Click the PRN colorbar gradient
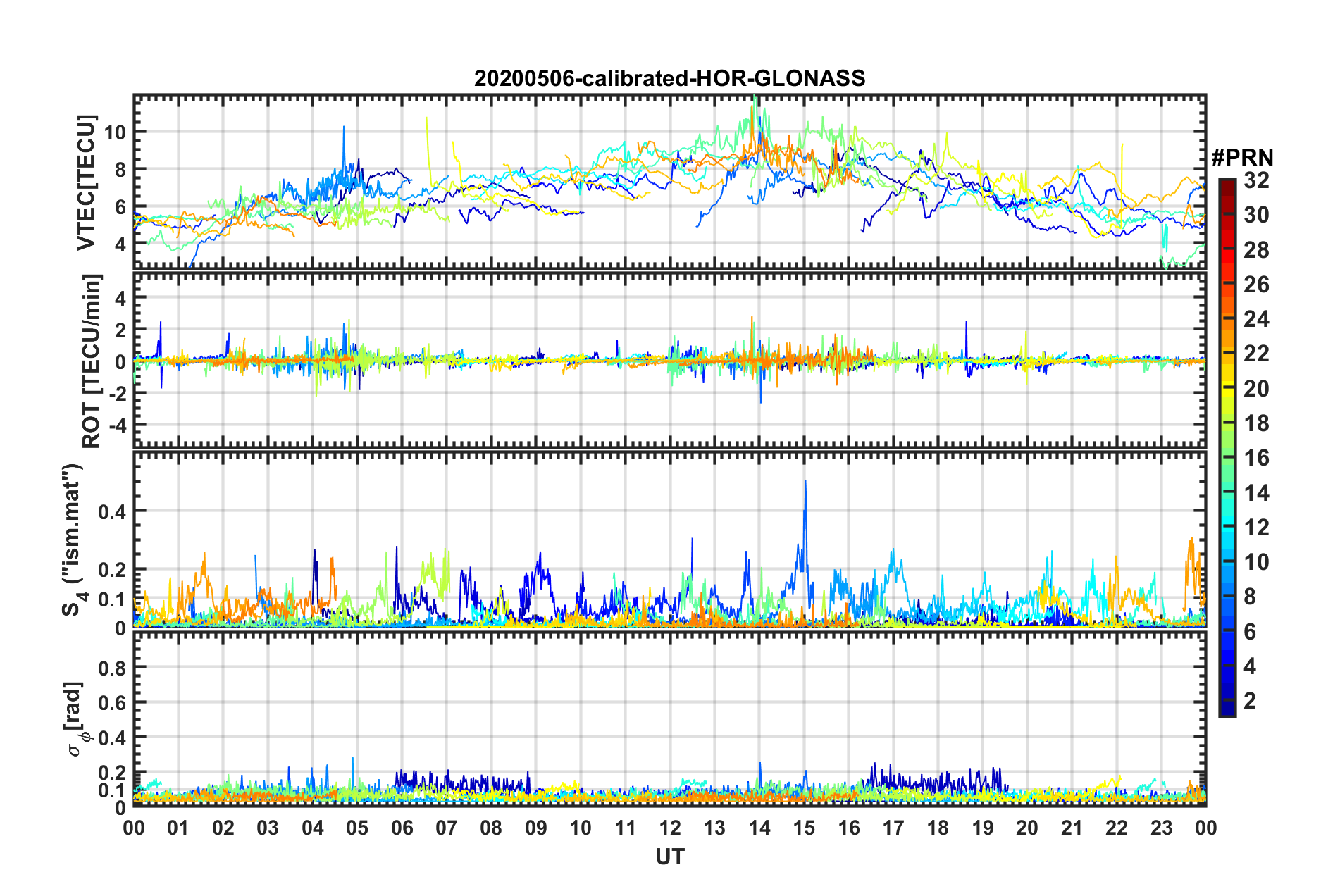 1227,448
